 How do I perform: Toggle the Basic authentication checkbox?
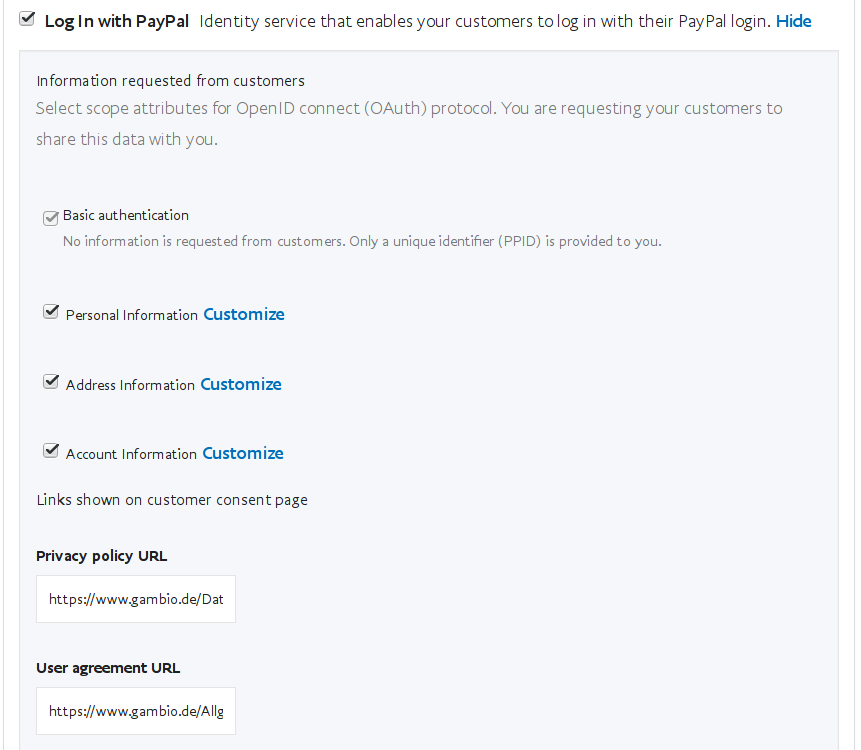51,218
